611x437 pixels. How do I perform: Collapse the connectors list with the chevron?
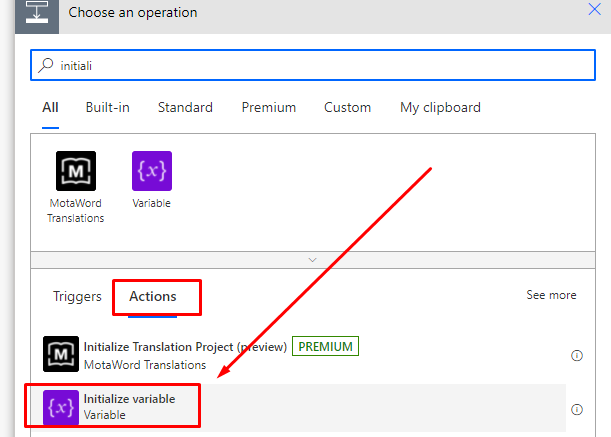(313, 259)
